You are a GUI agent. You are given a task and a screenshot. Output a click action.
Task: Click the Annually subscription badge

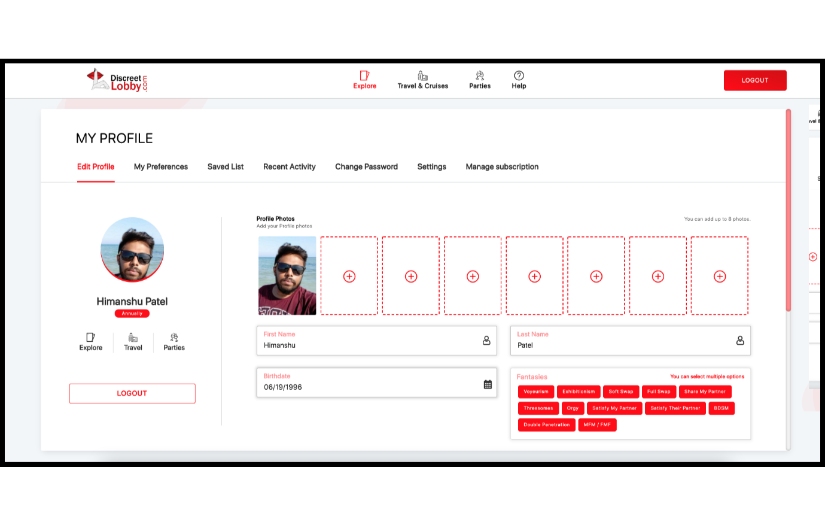coord(132,314)
